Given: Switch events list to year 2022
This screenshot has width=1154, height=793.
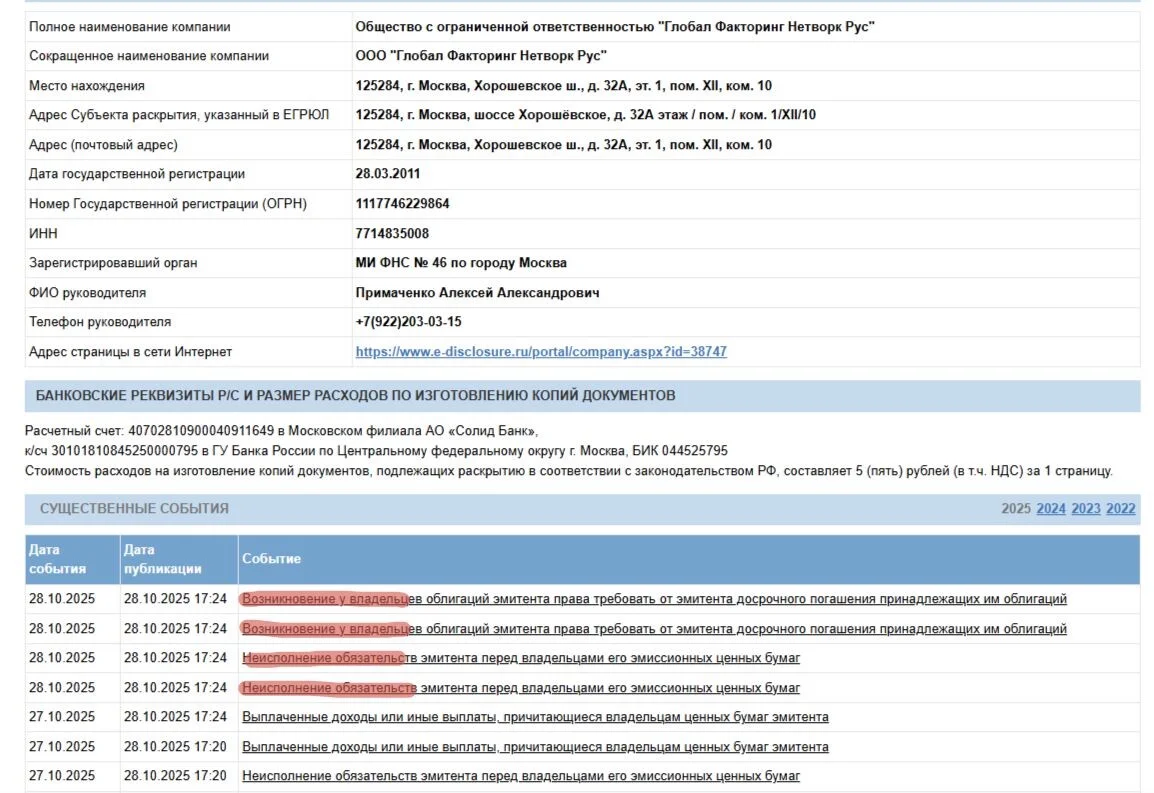Looking at the screenshot, I should 1120,508.
